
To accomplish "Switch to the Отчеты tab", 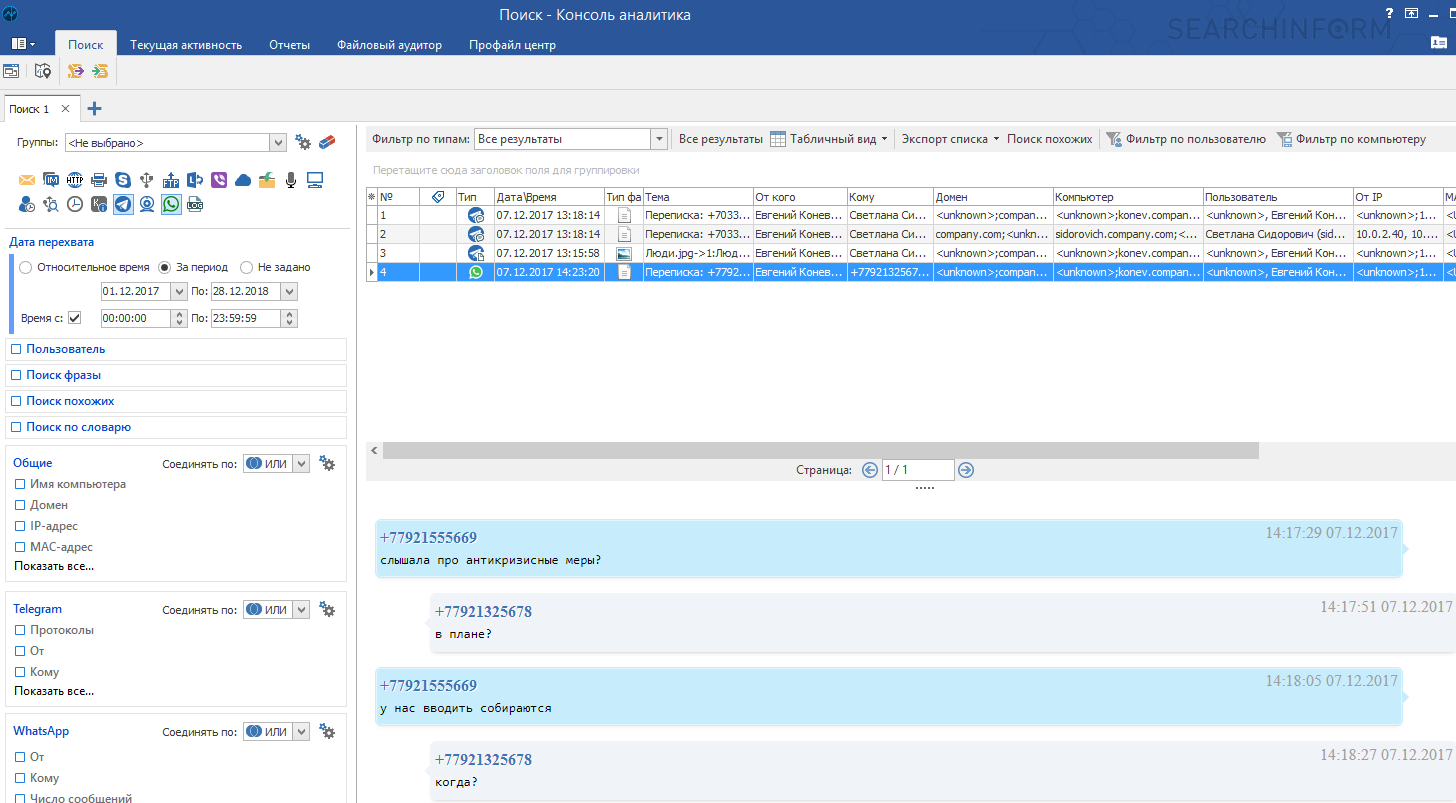I will point(289,45).
